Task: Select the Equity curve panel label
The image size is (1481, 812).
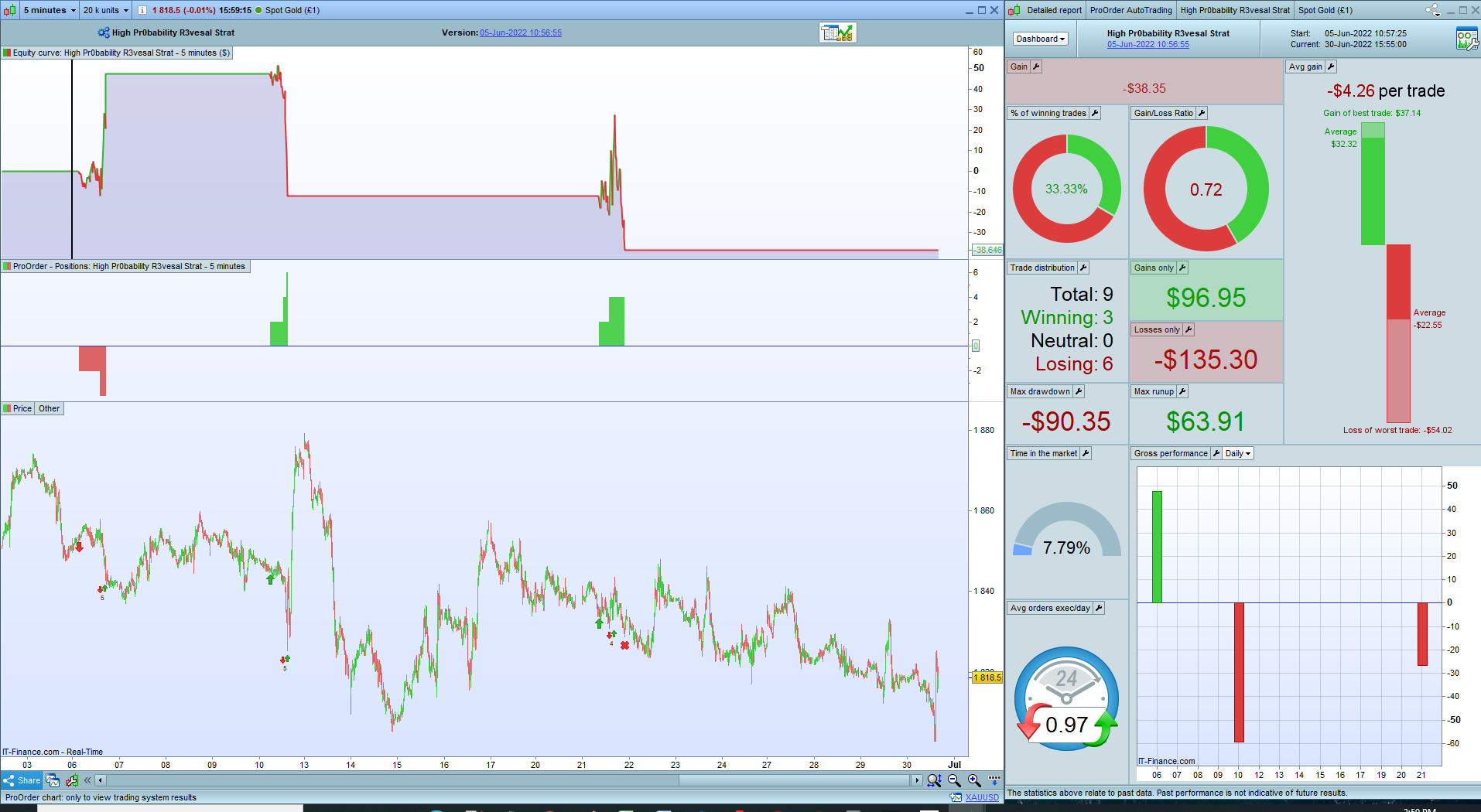Action: [x=116, y=53]
